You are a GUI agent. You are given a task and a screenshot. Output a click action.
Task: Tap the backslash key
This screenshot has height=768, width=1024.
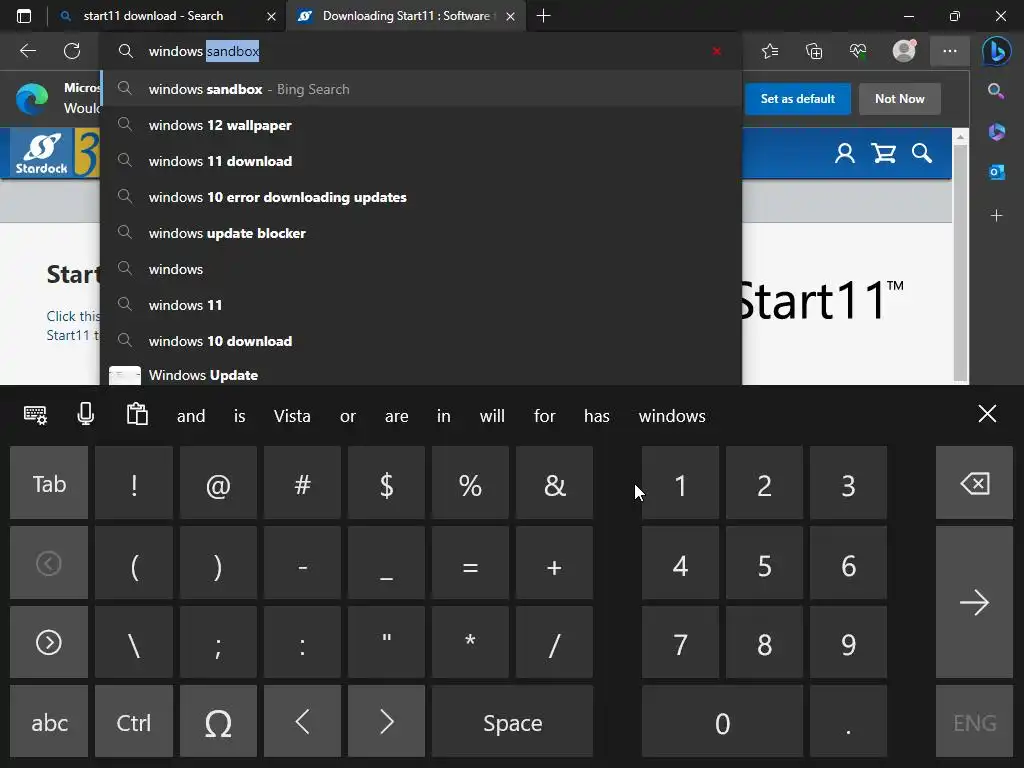tap(133, 642)
